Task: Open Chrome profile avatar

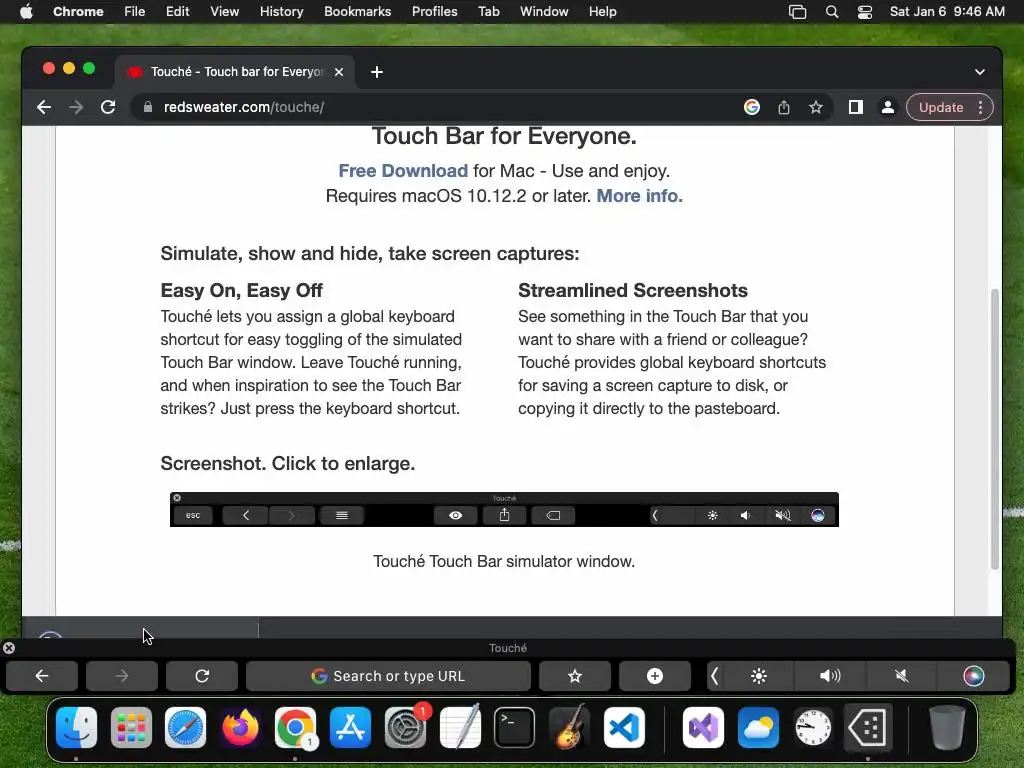Action: (x=888, y=107)
